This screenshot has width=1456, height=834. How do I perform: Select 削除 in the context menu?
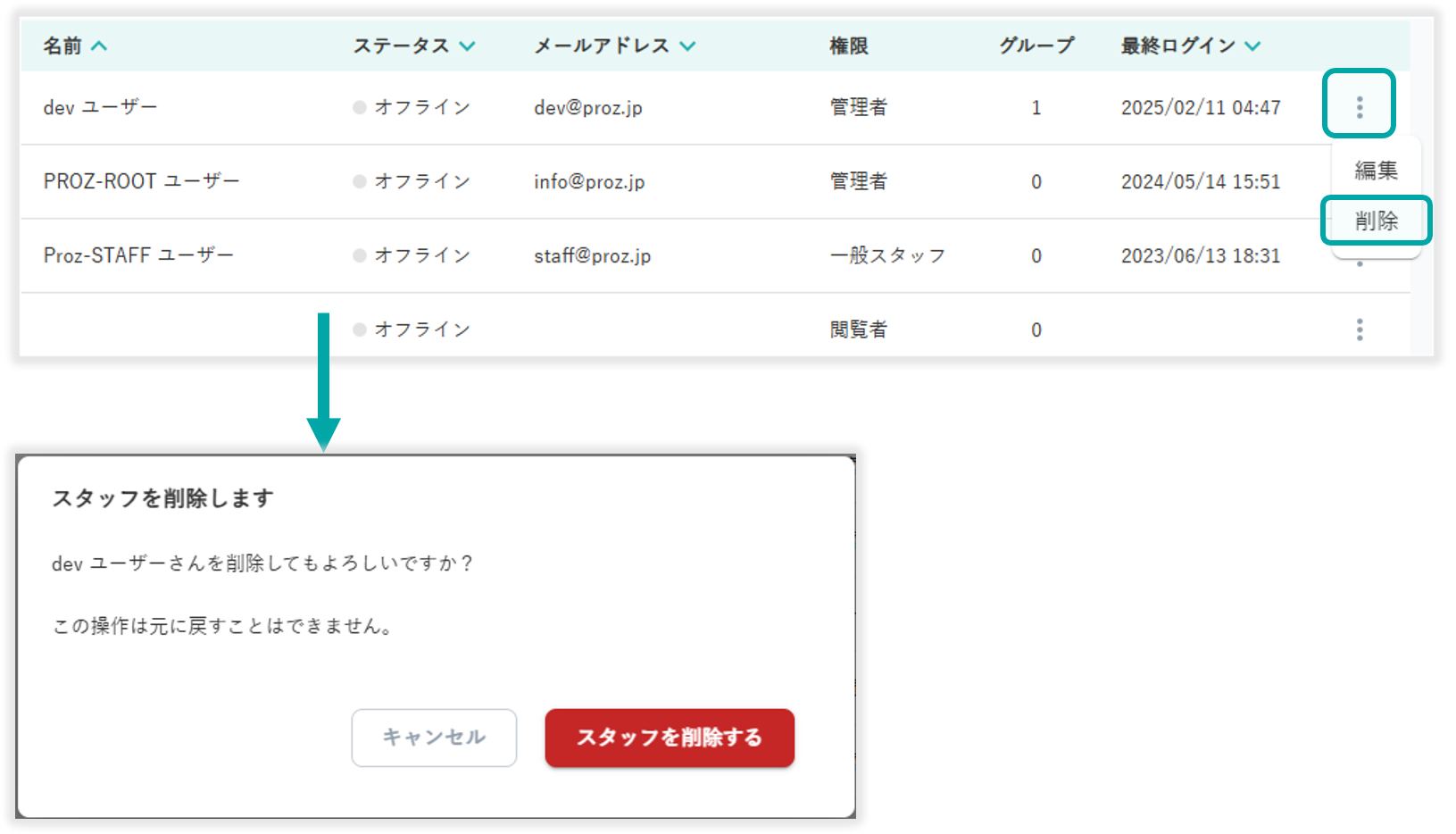point(1376,221)
